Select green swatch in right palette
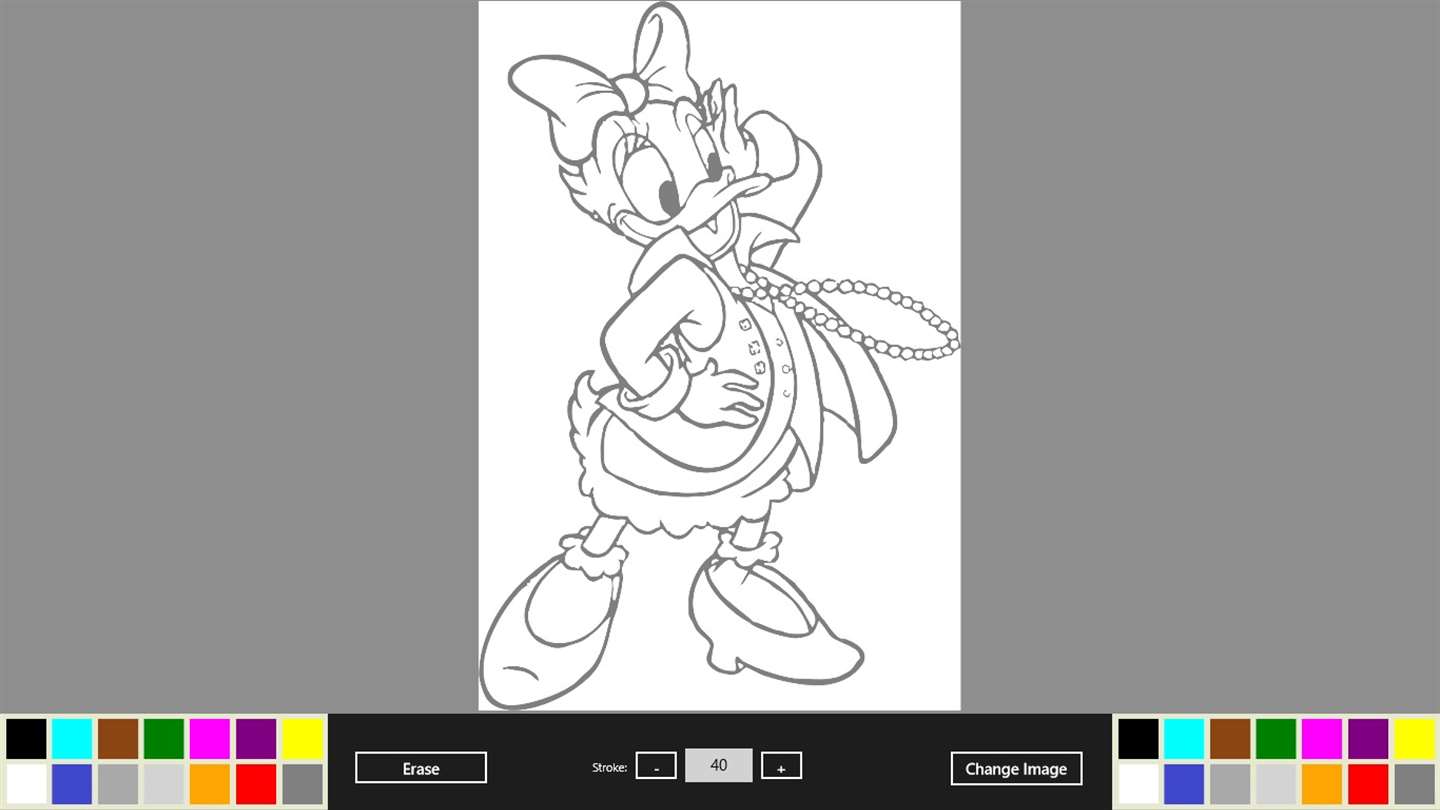Image resolution: width=1440 pixels, height=810 pixels. pos(1276,739)
